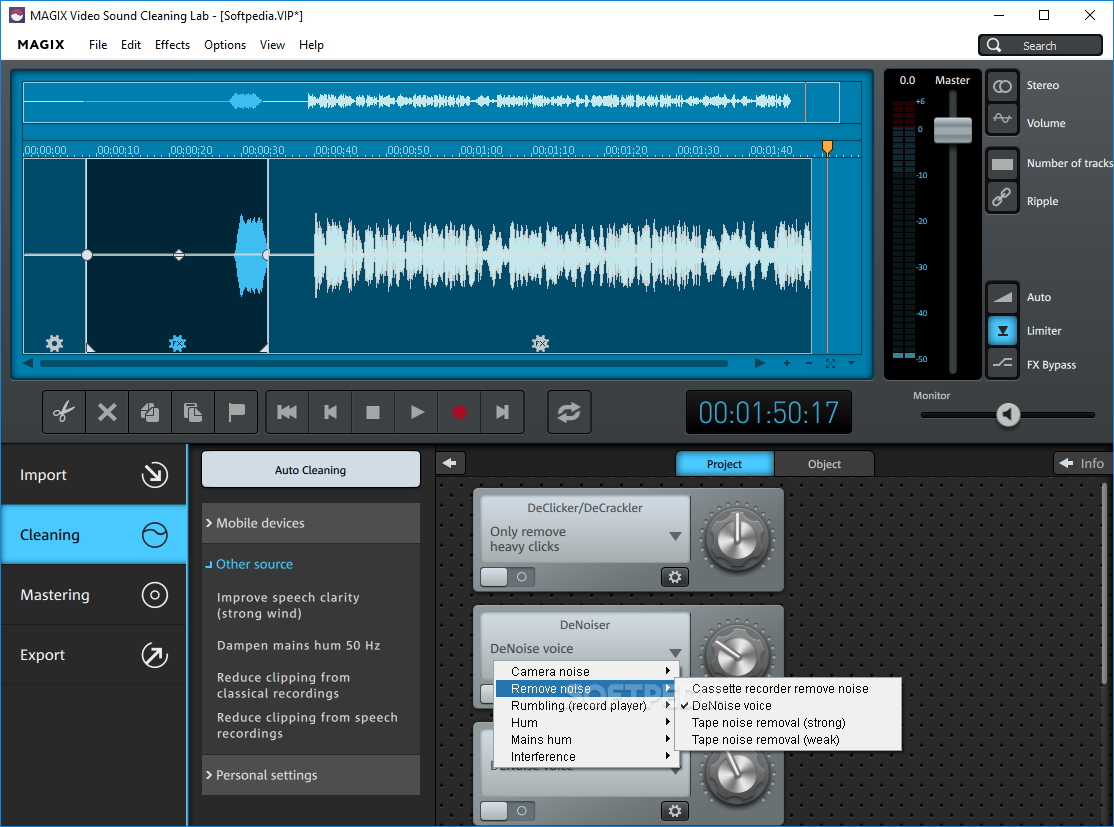
Task: Start recording with the red record button
Action: pyautogui.click(x=460, y=412)
